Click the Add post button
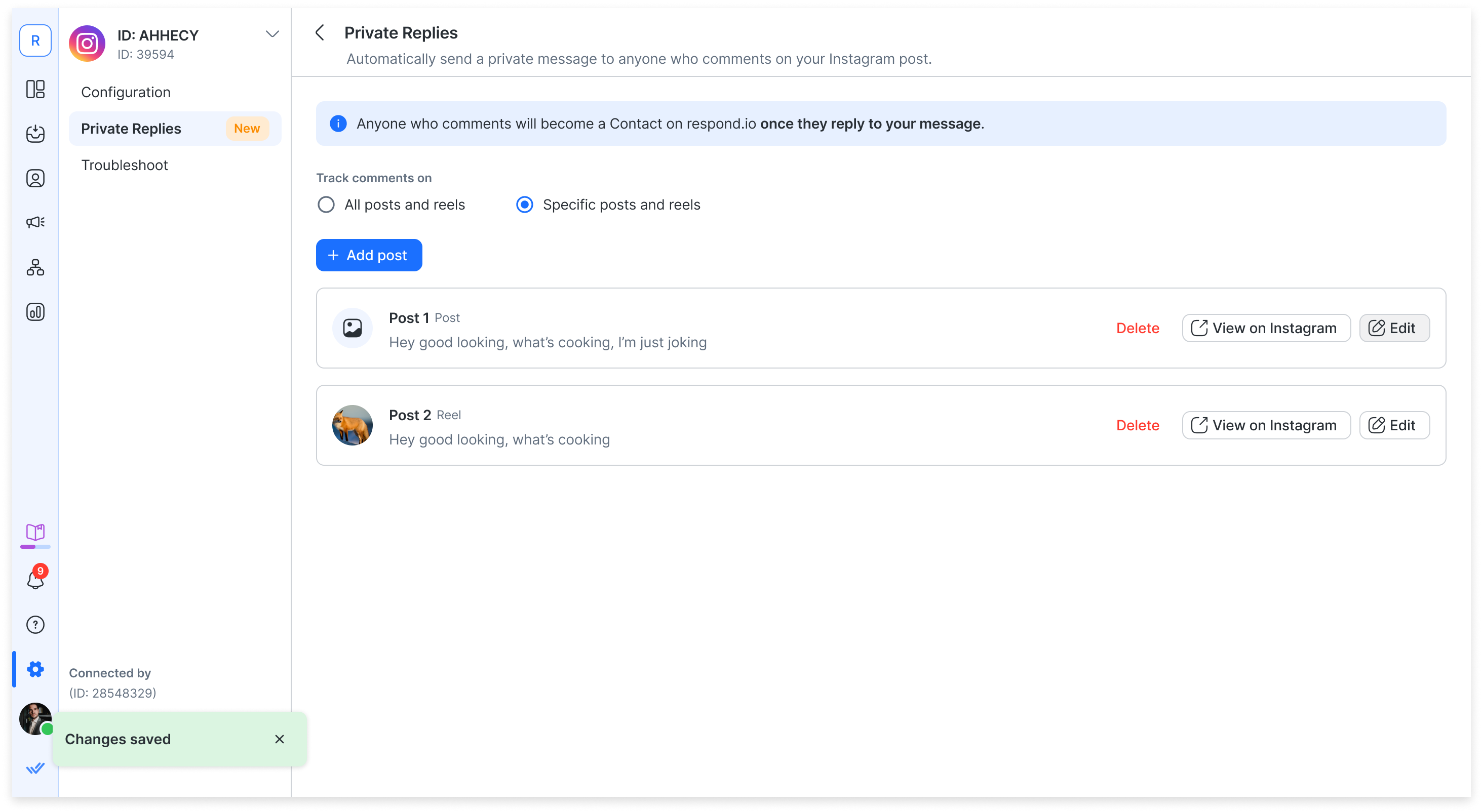 pyautogui.click(x=369, y=255)
